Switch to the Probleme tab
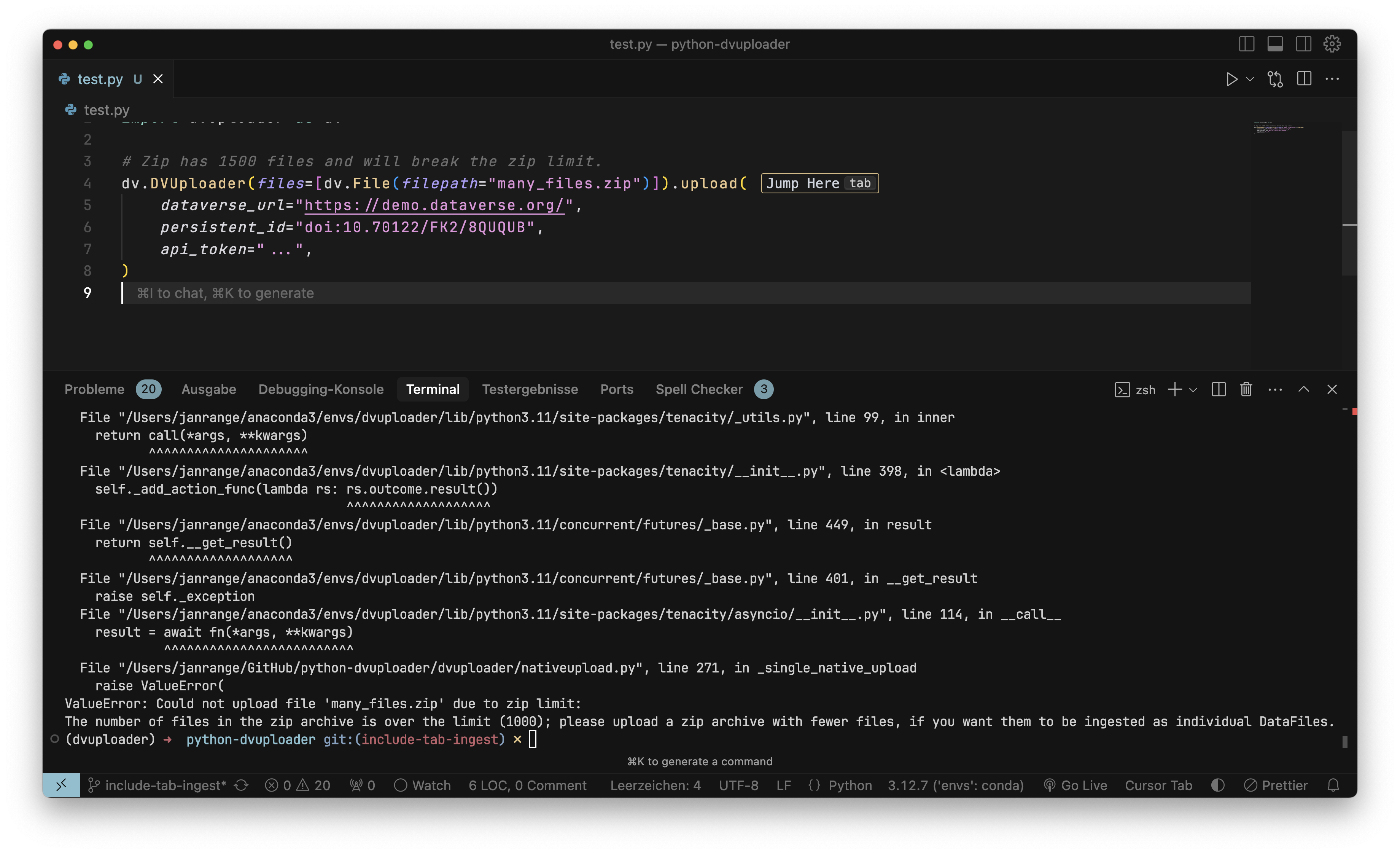1400x854 pixels. tap(94, 389)
